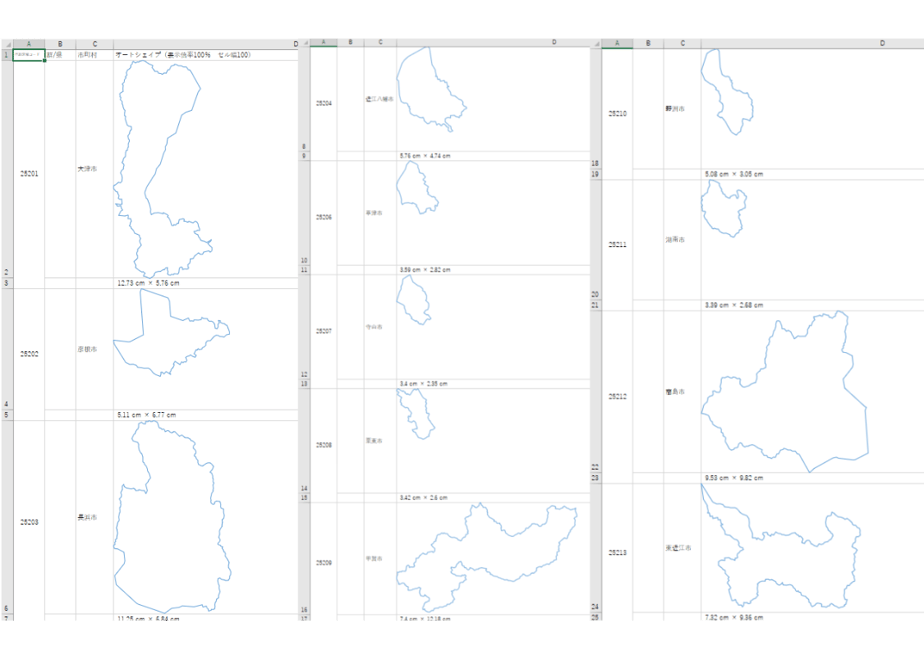Click code cell 25204
Screen dimensions: 924x660
324,103
